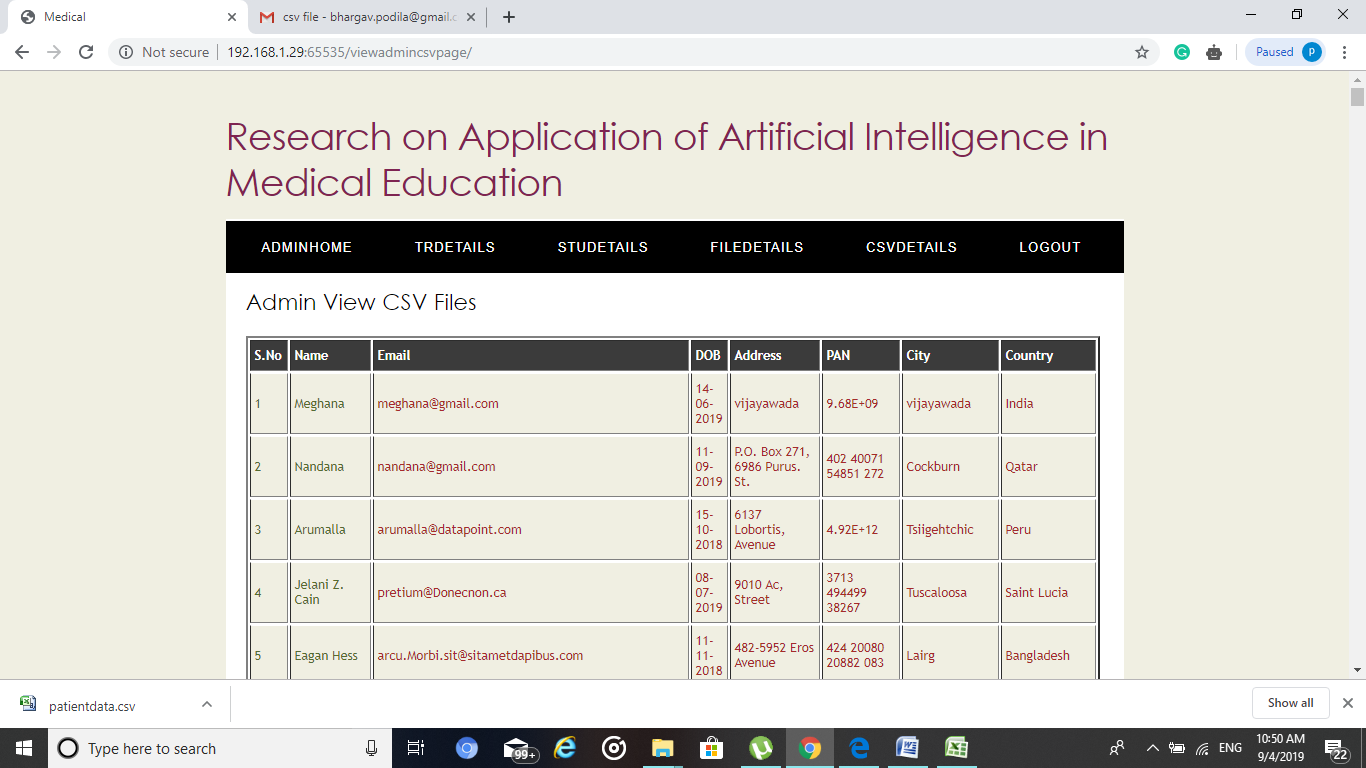The image size is (1366, 768).
Task: Open STUDETAILS from the nav menu
Action: point(603,247)
